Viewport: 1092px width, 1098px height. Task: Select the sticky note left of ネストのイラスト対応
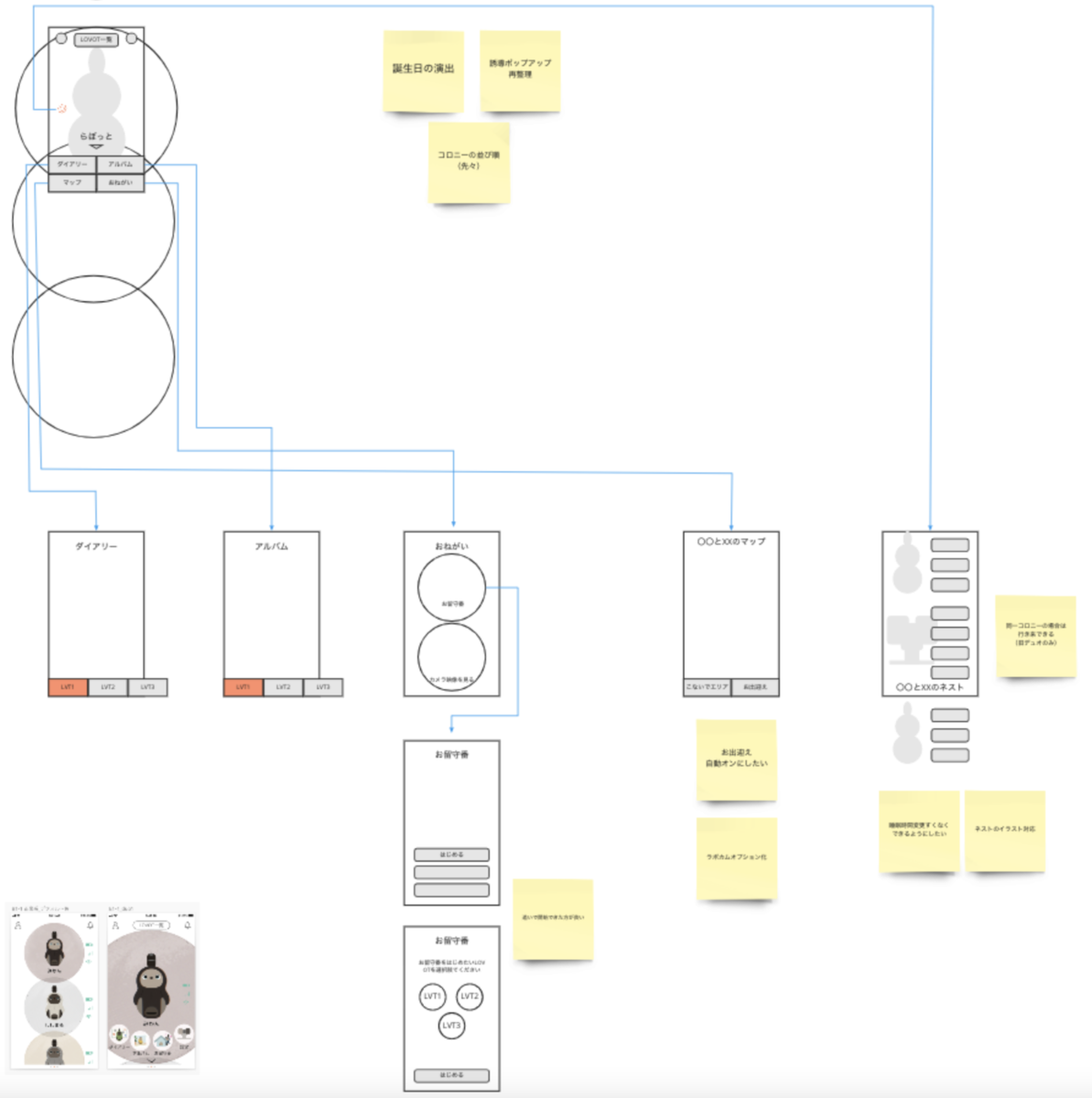tap(920, 831)
